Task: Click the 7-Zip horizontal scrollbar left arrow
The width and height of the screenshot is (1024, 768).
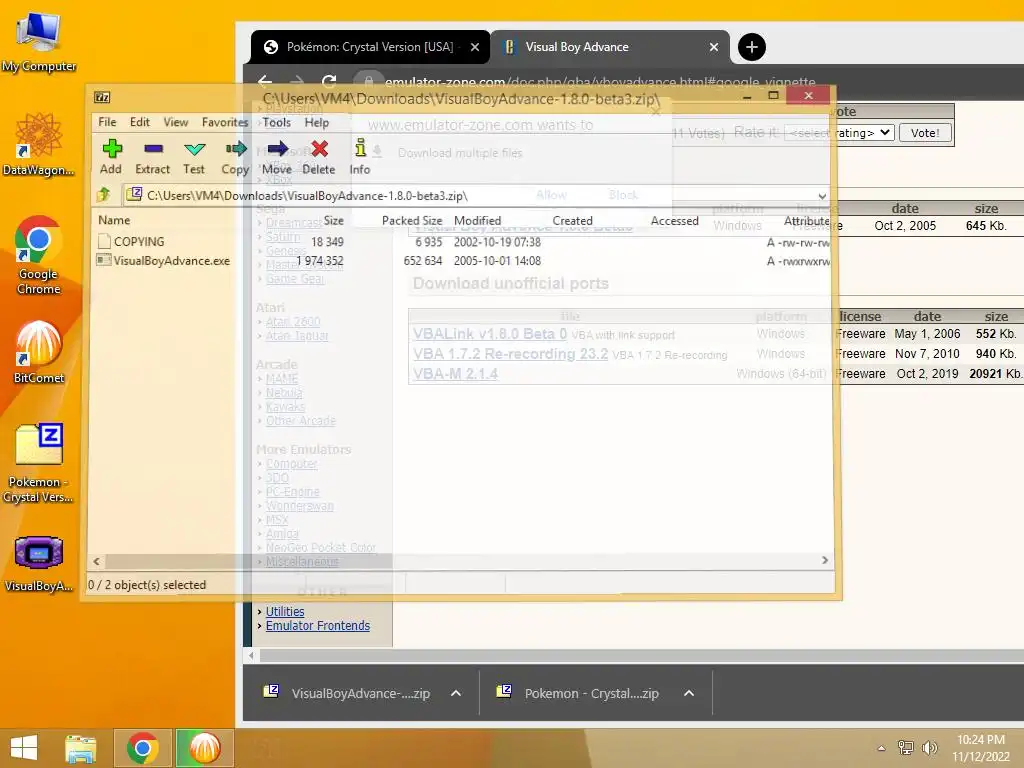Action: 97,561
